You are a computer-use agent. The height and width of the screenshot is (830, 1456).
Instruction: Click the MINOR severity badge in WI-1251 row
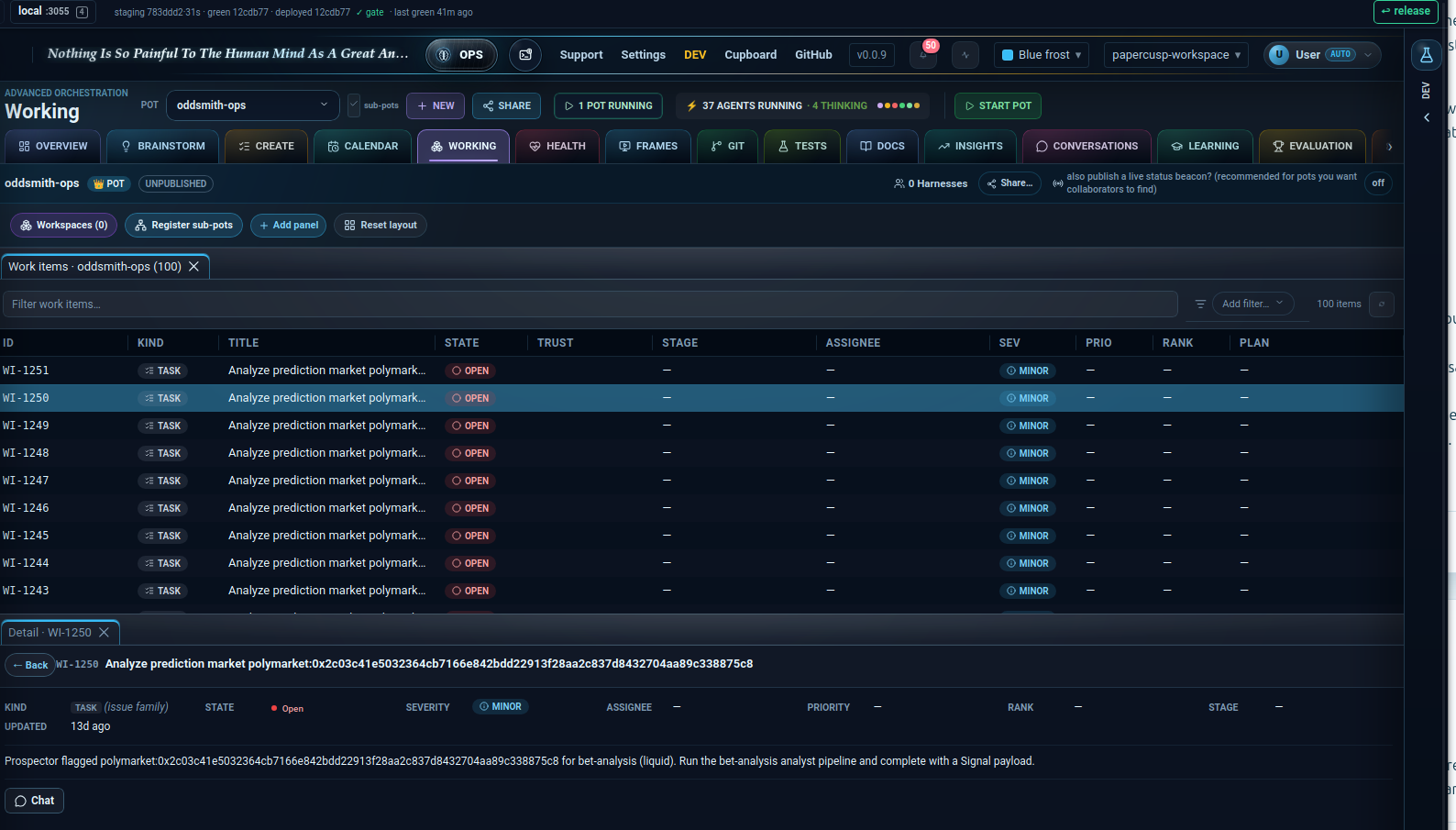click(1027, 371)
